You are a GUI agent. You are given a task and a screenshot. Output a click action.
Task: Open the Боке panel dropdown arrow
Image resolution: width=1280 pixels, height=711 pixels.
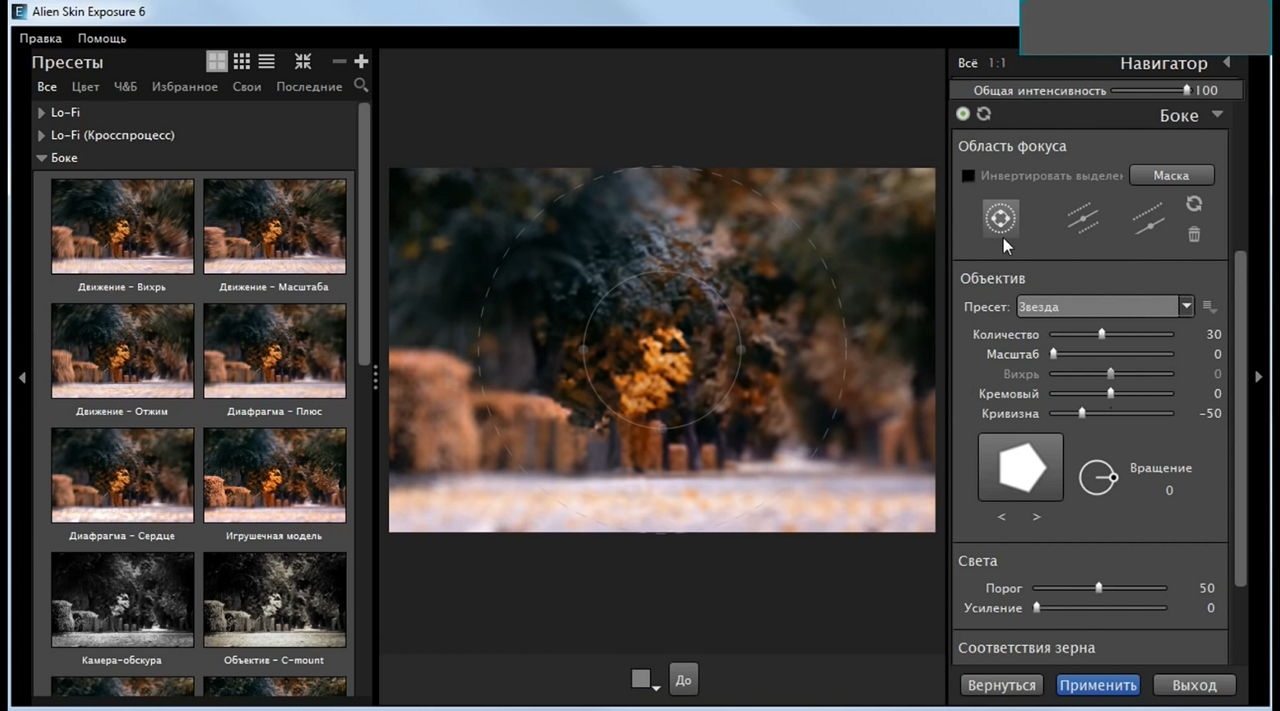pos(1217,114)
